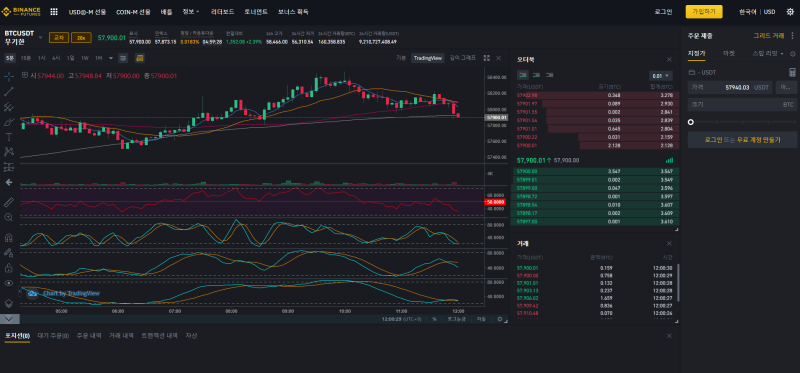
Task: Switch to the market order tab
Action: (729, 53)
